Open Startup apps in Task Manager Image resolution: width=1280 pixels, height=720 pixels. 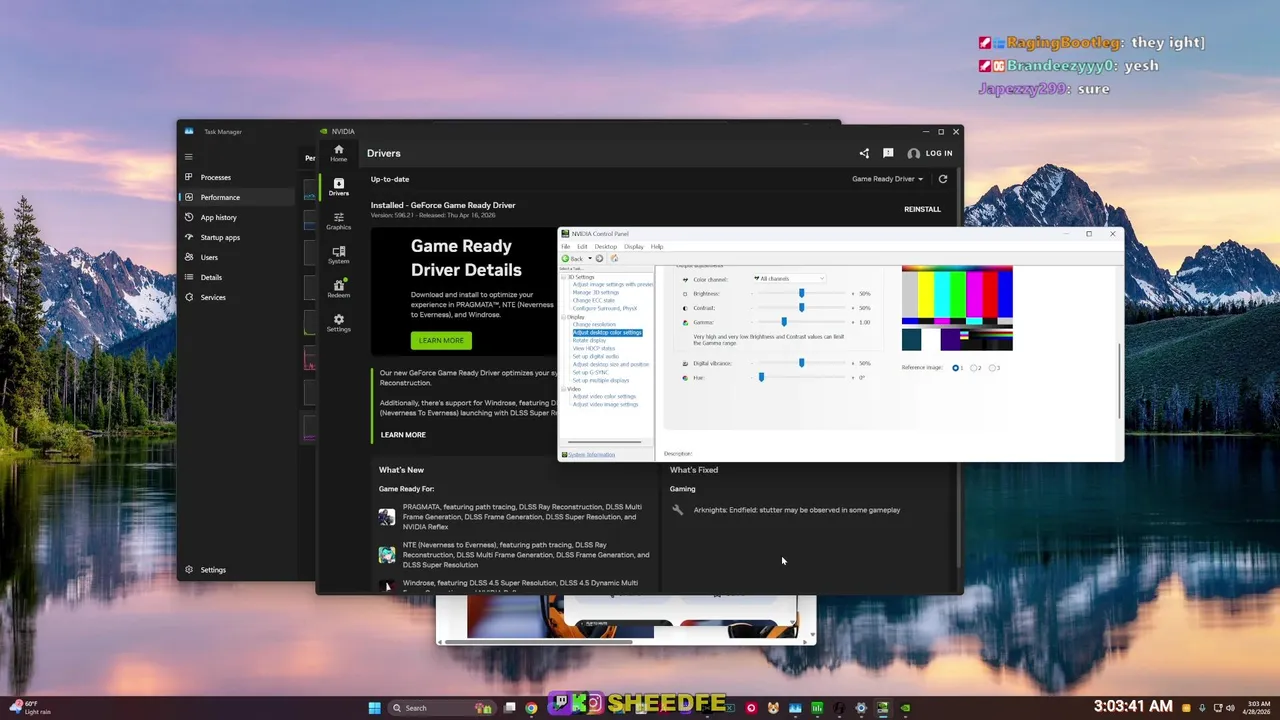[238, 237]
